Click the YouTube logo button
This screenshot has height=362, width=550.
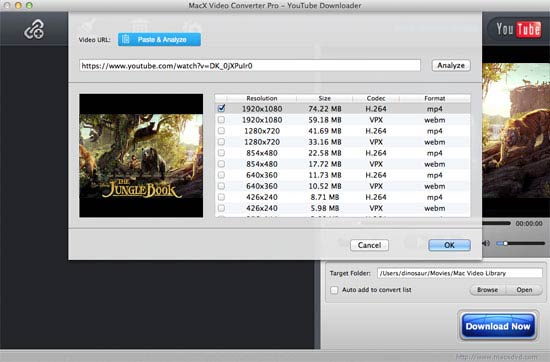[x=518, y=29]
